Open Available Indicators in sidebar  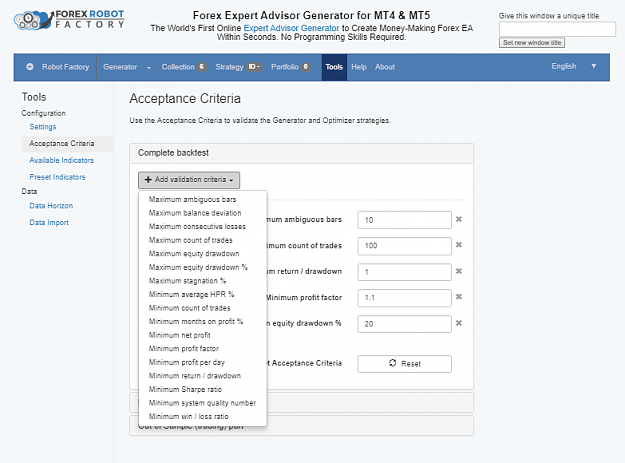pos(61,160)
